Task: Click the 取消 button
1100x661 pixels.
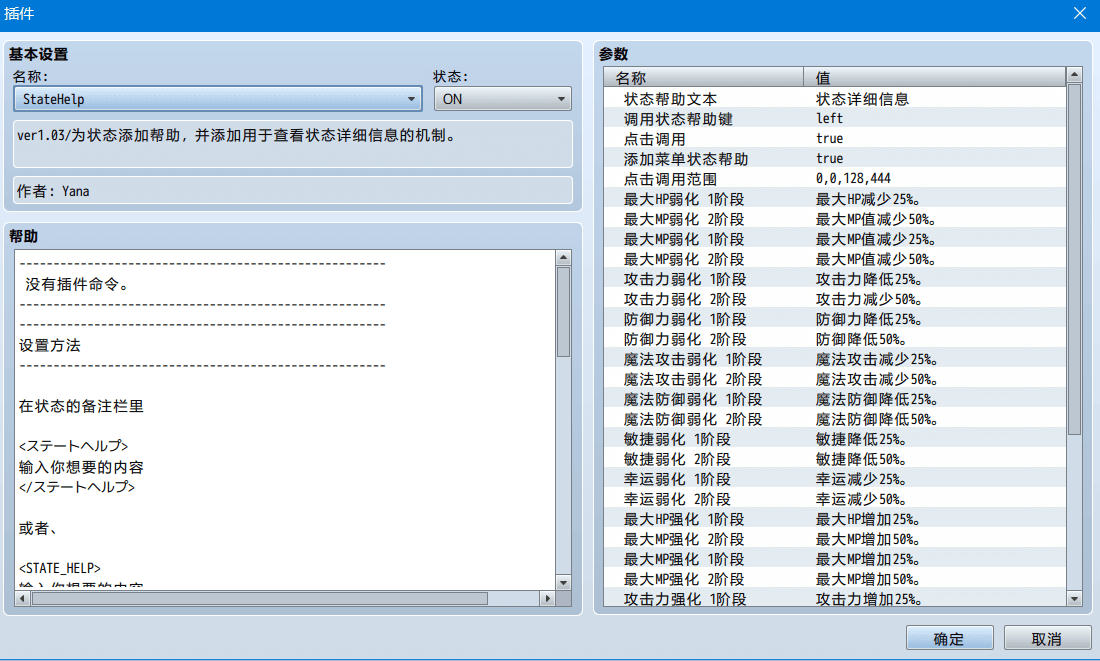Action: (1047, 639)
